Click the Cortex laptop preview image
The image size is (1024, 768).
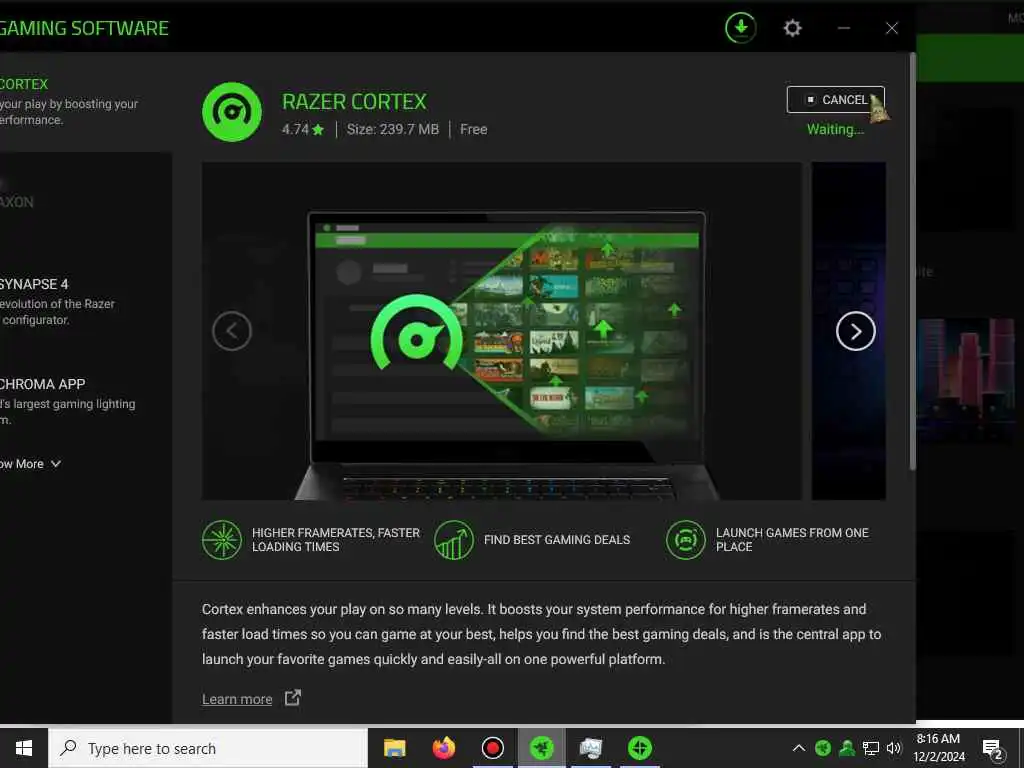click(x=502, y=331)
